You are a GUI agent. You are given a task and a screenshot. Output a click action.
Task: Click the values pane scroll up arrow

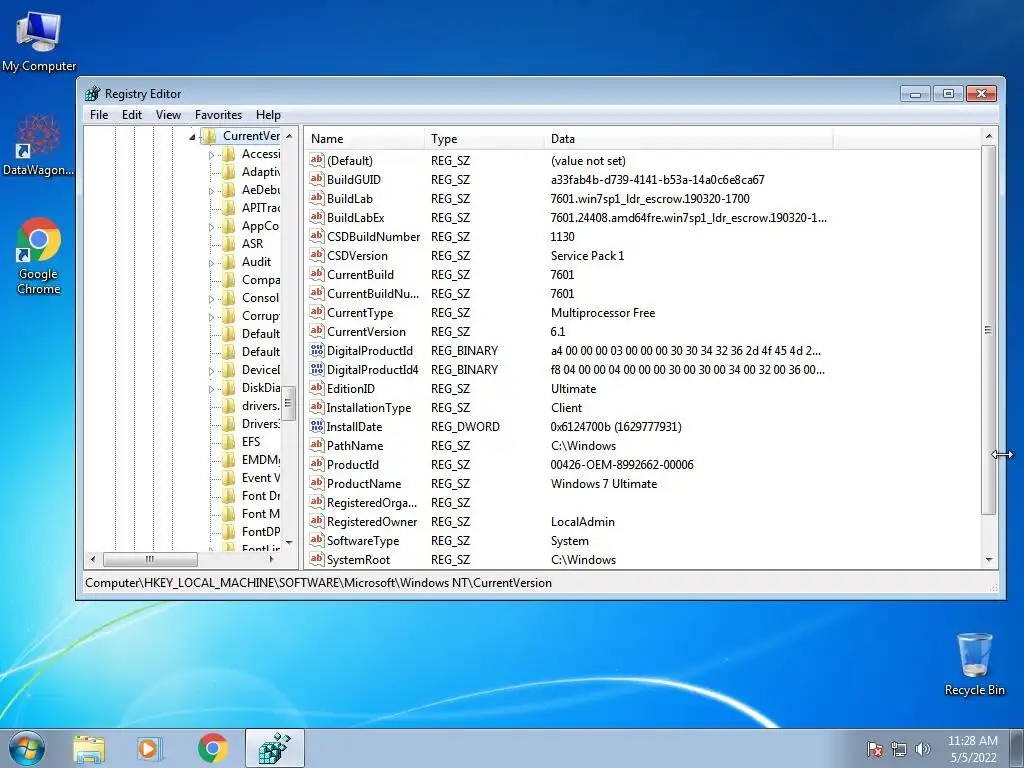(989, 136)
